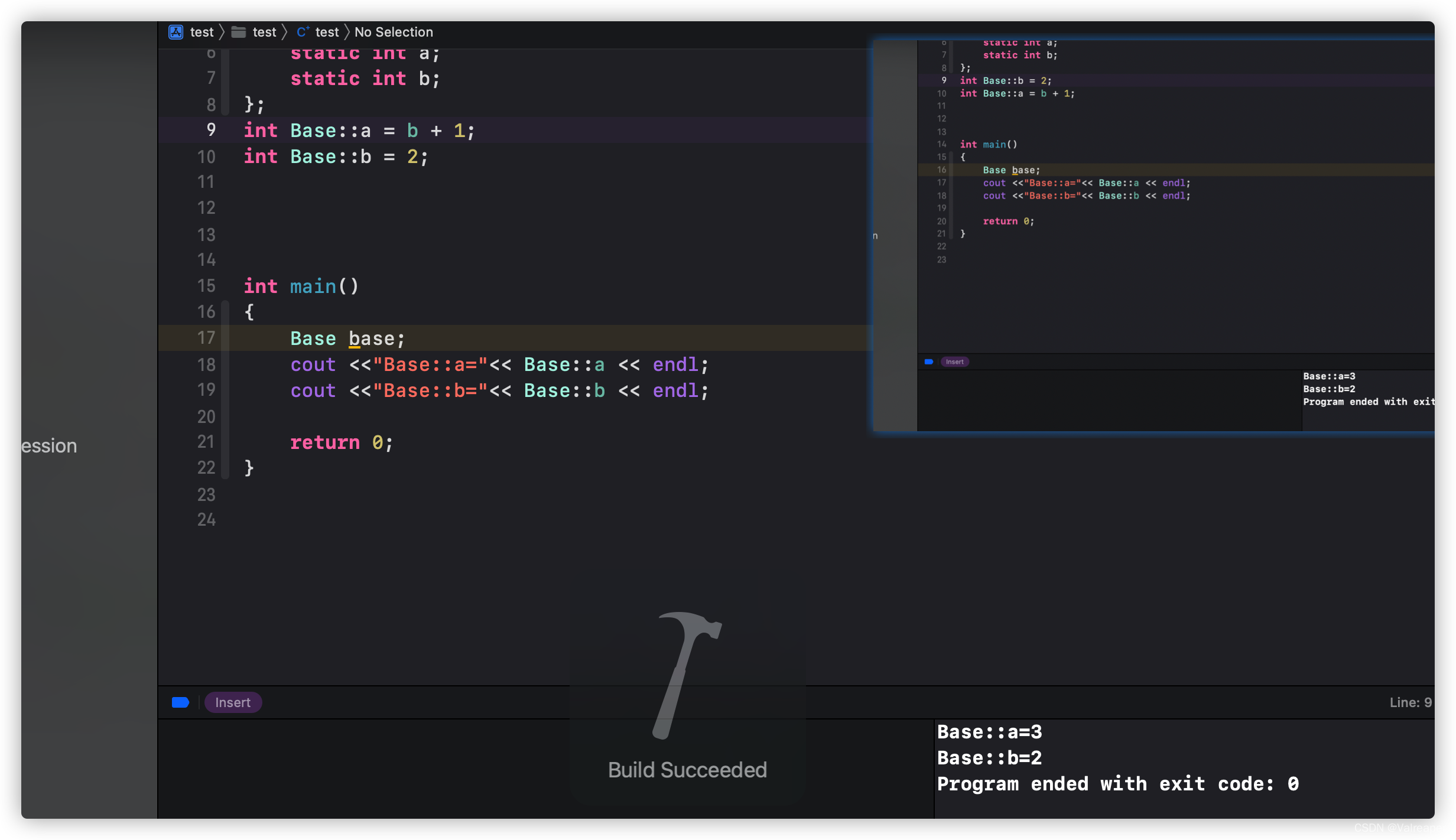1456x840 pixels.
Task: Click the Xcode project icon in breadcrumb
Action: 175,32
